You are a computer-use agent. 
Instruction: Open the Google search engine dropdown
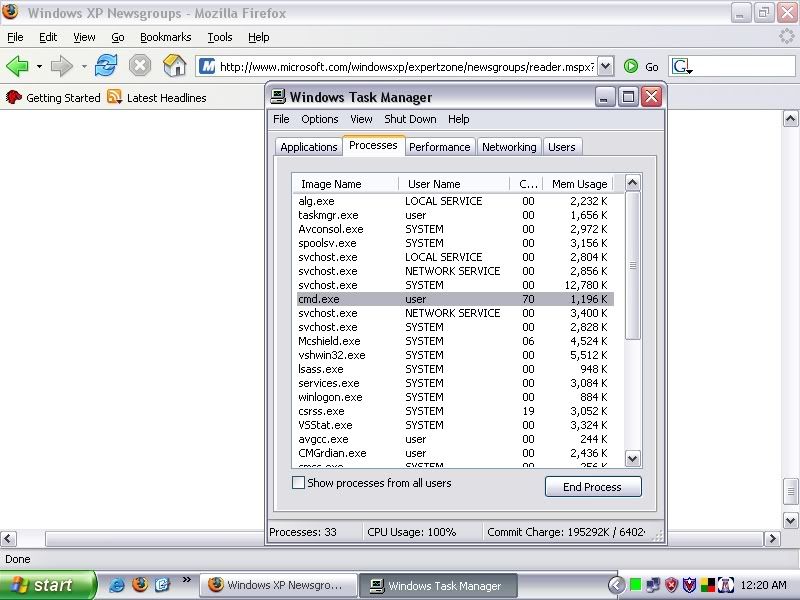[682, 66]
